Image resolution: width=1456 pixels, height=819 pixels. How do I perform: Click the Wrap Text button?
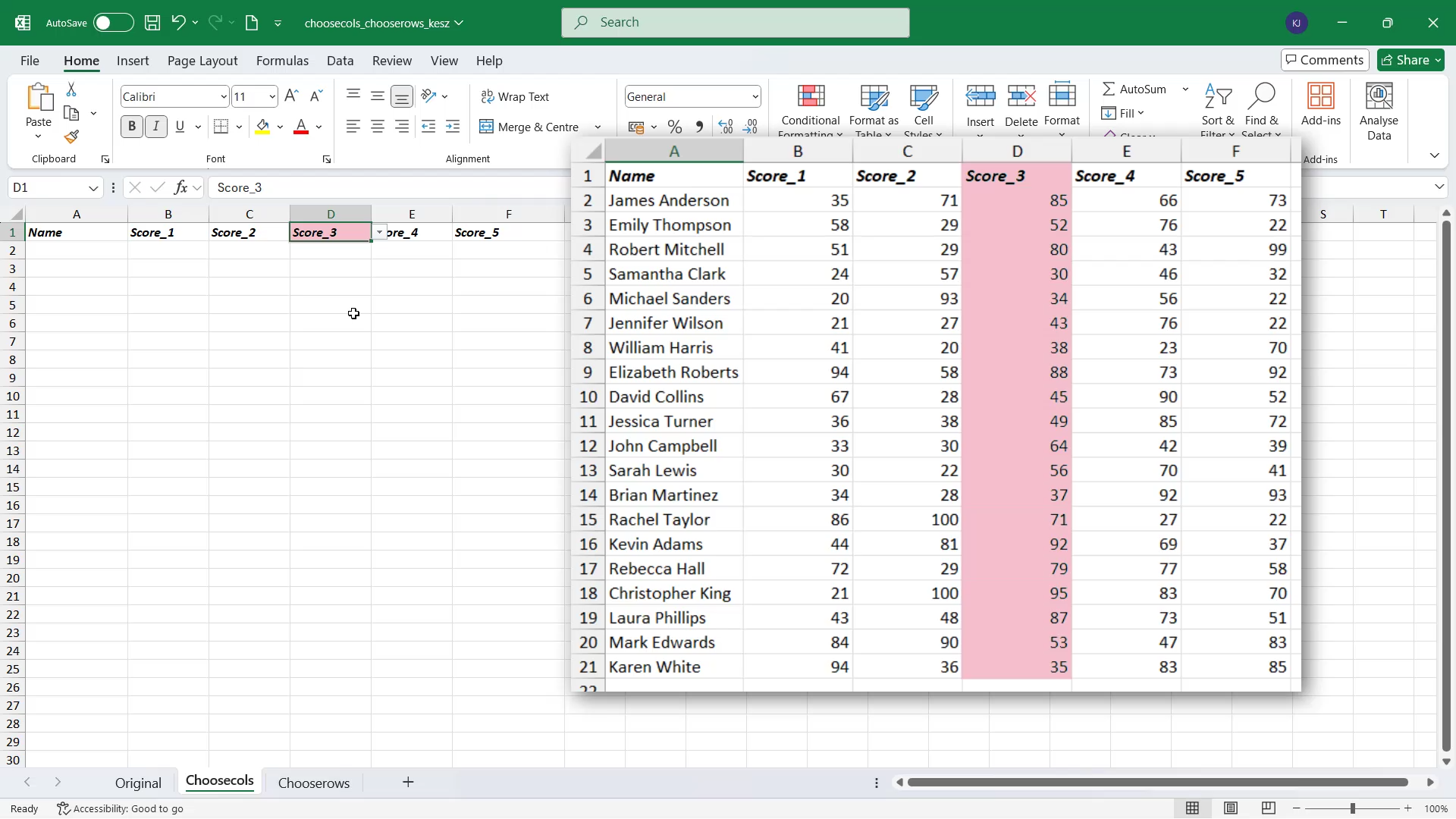point(515,96)
